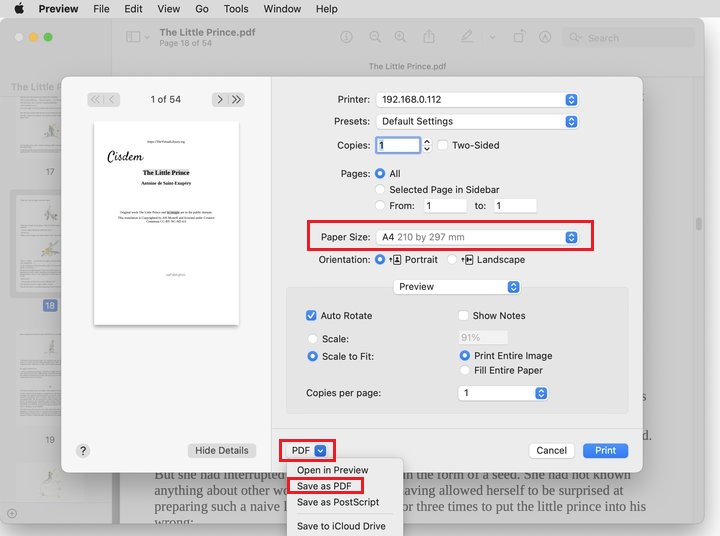Click the Inspector info icon in toolbar
720x536 pixels.
click(x=346, y=37)
